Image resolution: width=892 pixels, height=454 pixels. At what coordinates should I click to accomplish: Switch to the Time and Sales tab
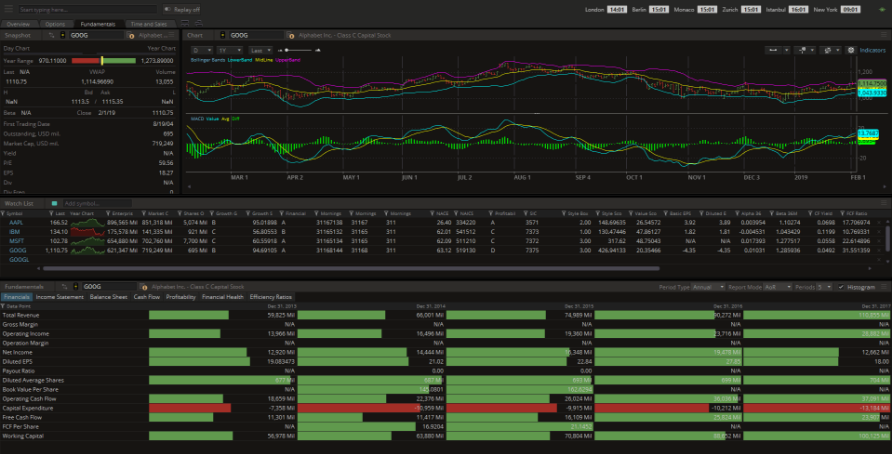(148, 23)
